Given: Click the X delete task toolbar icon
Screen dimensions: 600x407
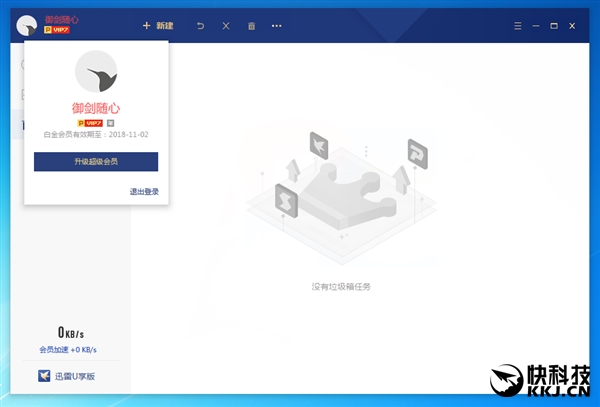Looking at the screenshot, I should [226, 26].
